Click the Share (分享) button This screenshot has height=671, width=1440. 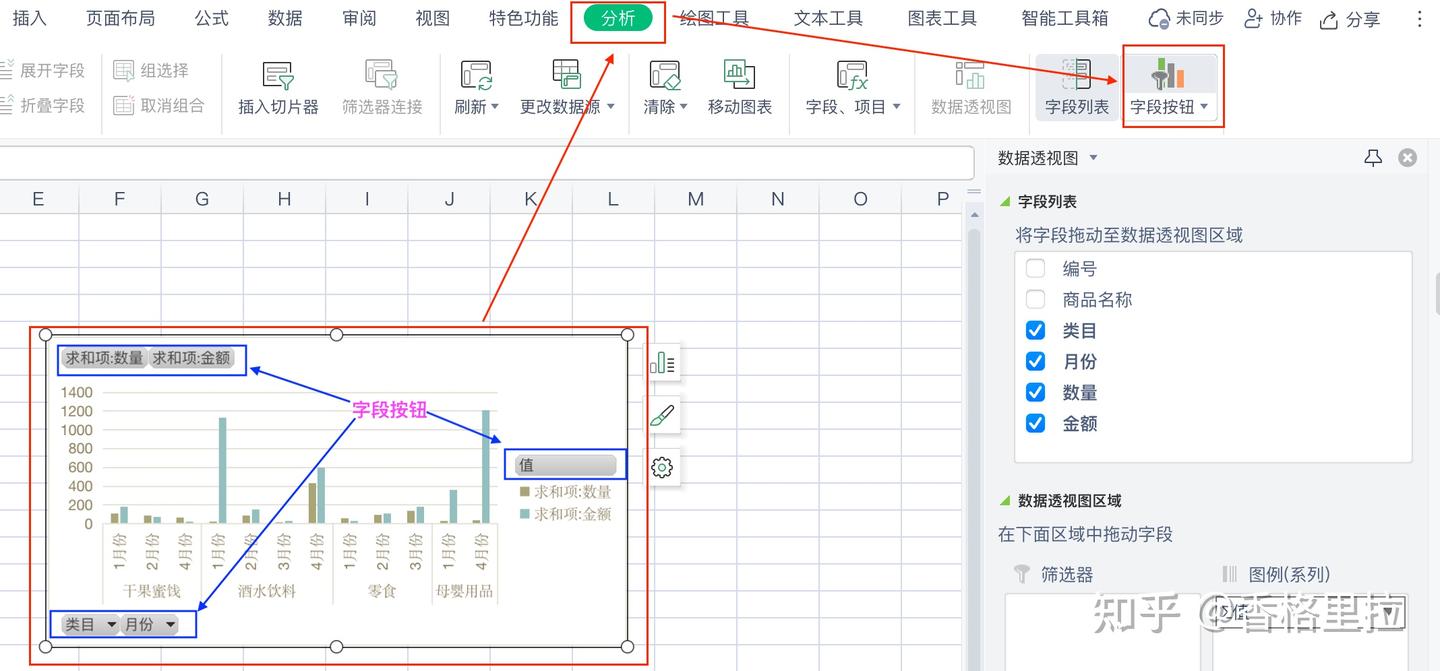pyautogui.click(x=1349, y=19)
